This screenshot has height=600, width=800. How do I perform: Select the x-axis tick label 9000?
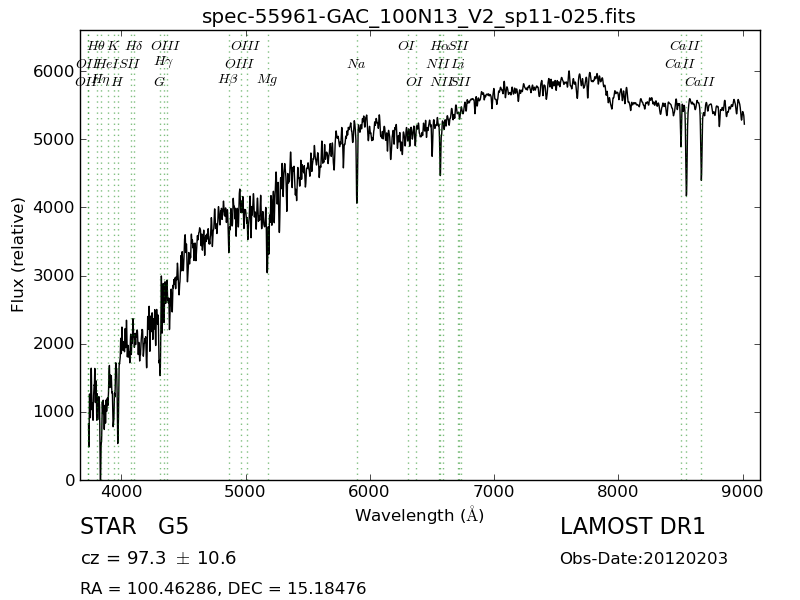(x=743, y=492)
